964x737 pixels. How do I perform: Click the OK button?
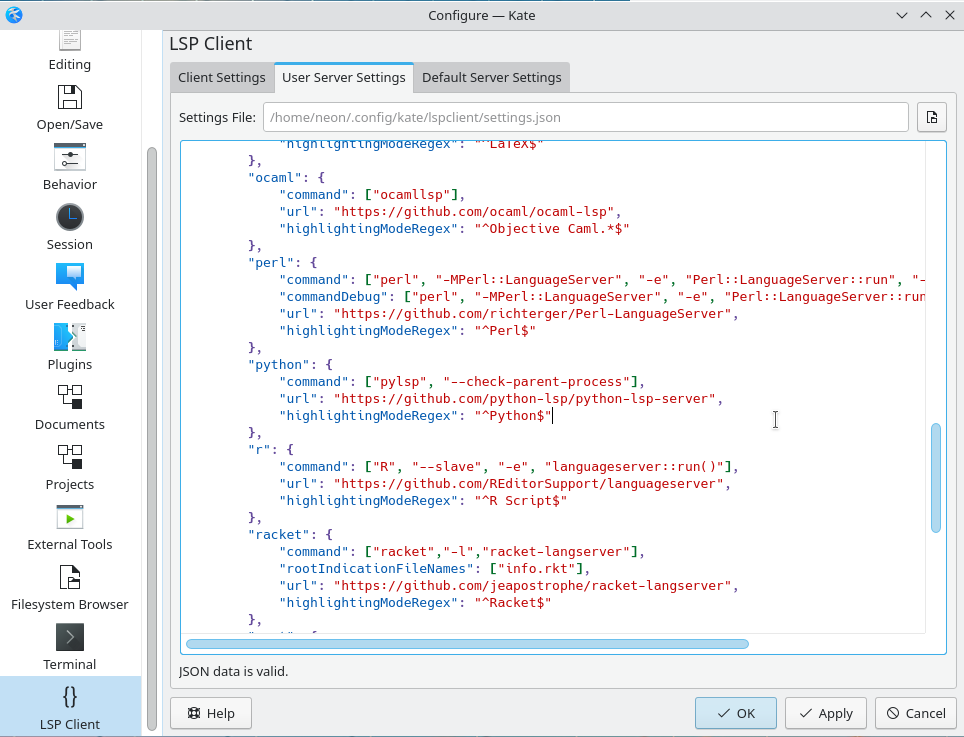tap(736, 713)
